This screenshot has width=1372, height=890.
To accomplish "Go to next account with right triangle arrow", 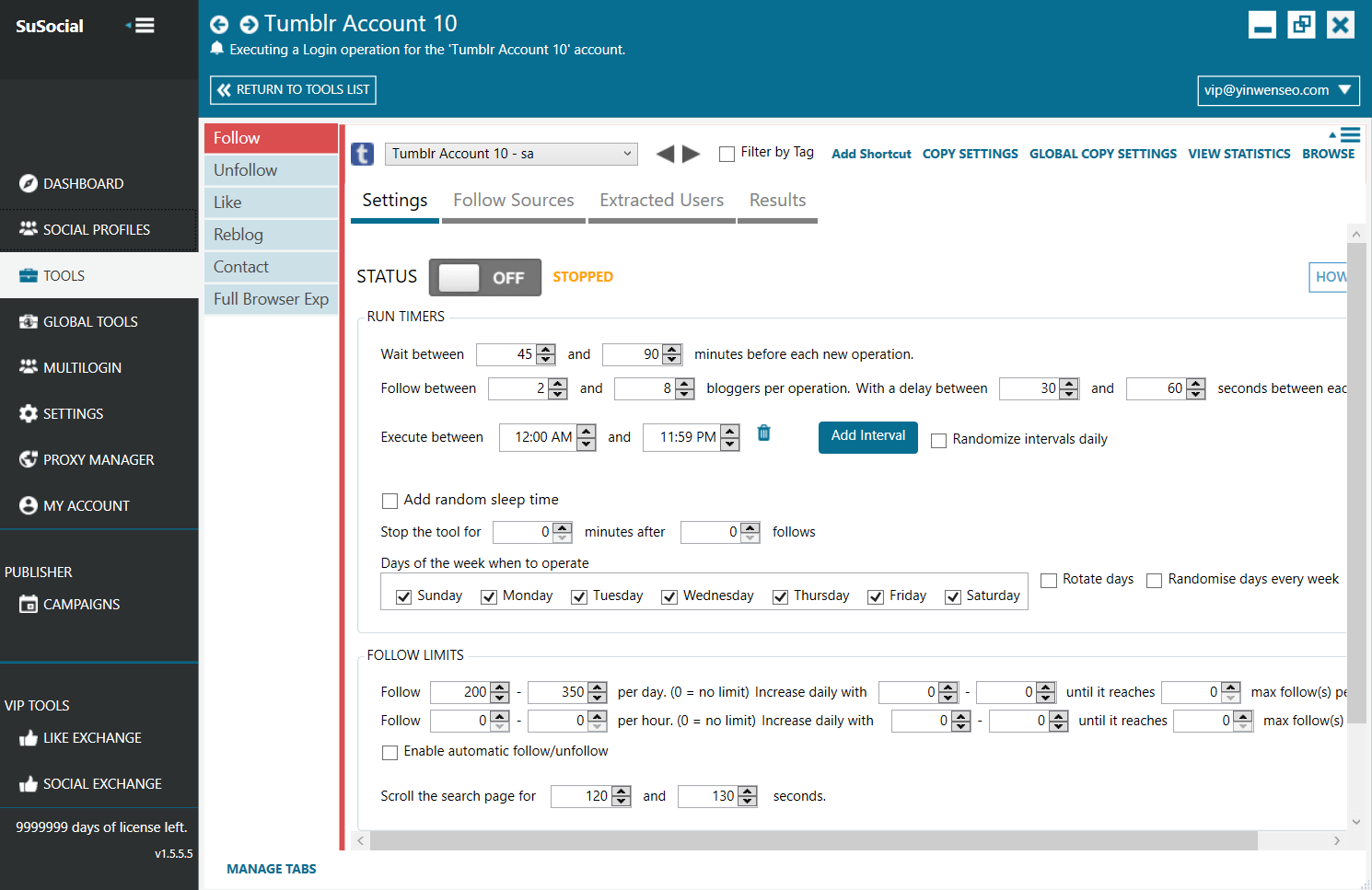I will [x=692, y=154].
